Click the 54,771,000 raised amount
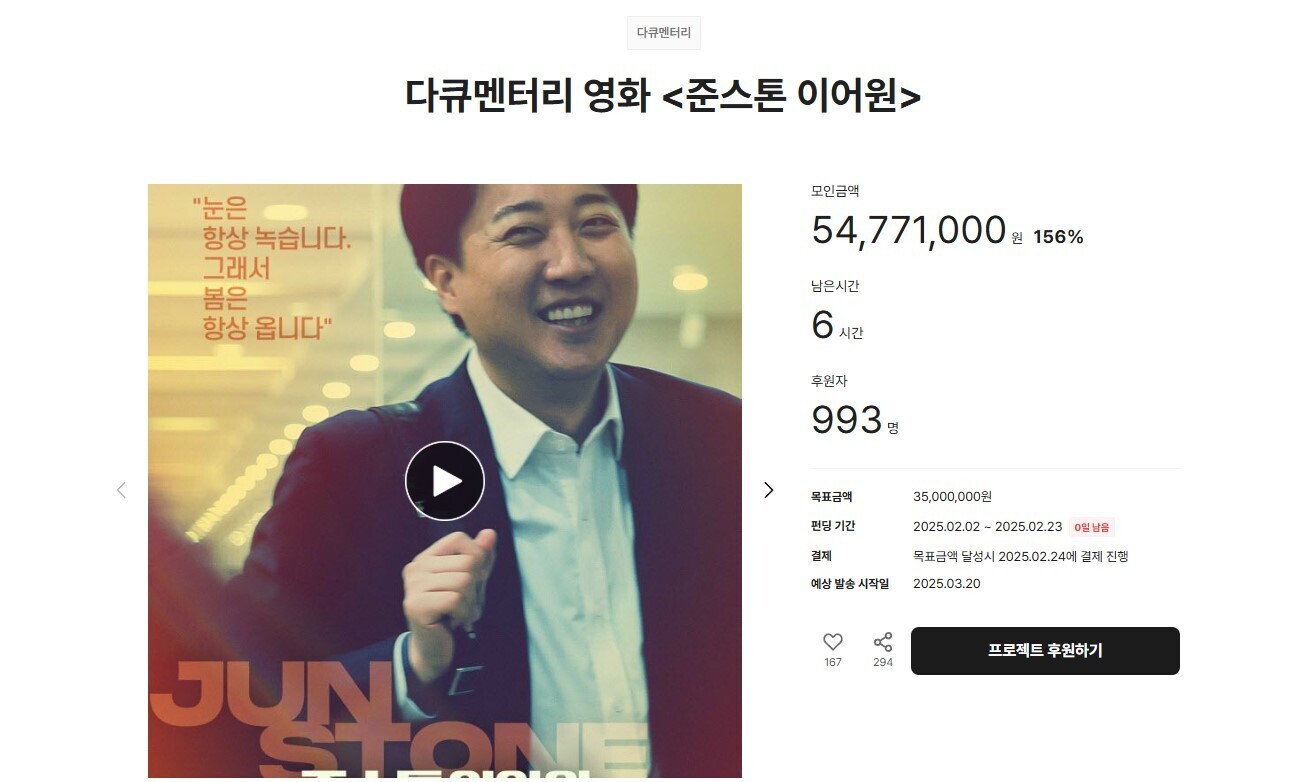The image size is (1306, 782). [x=908, y=230]
